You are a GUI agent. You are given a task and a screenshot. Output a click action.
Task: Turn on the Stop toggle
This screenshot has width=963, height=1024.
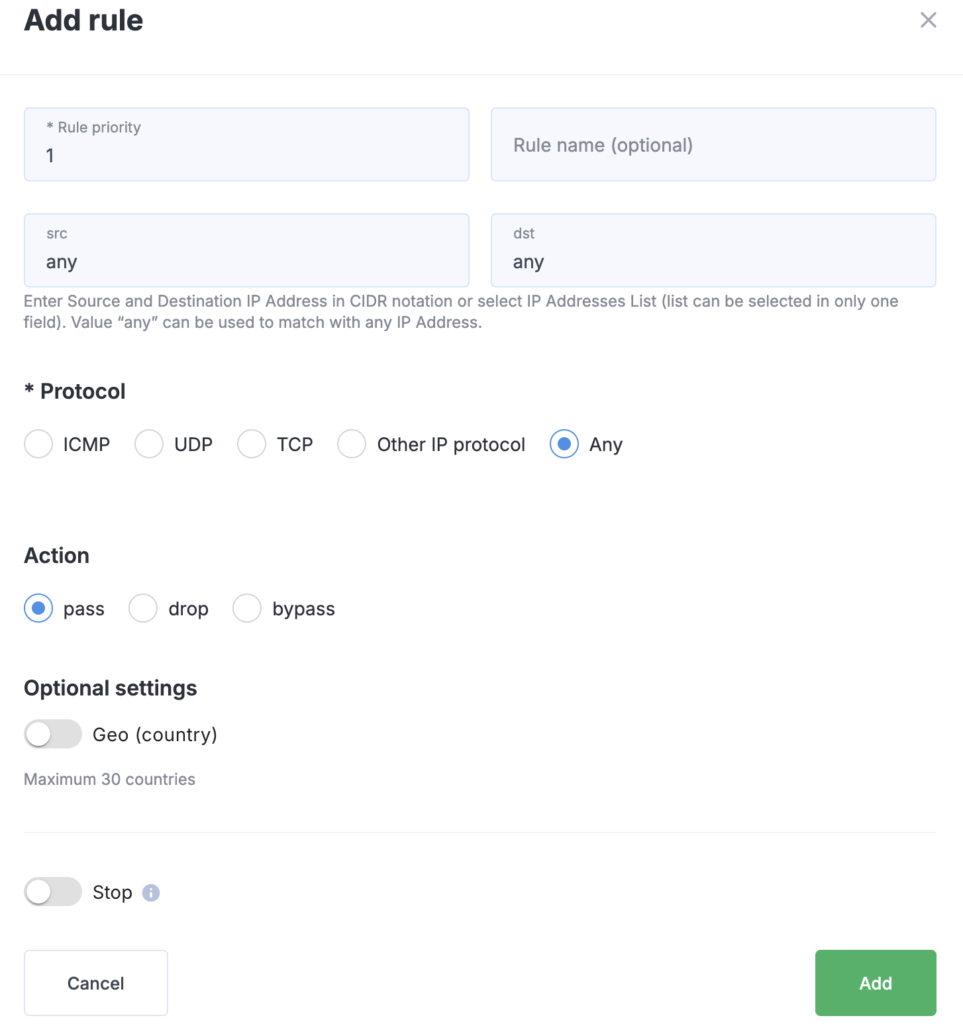[53, 892]
